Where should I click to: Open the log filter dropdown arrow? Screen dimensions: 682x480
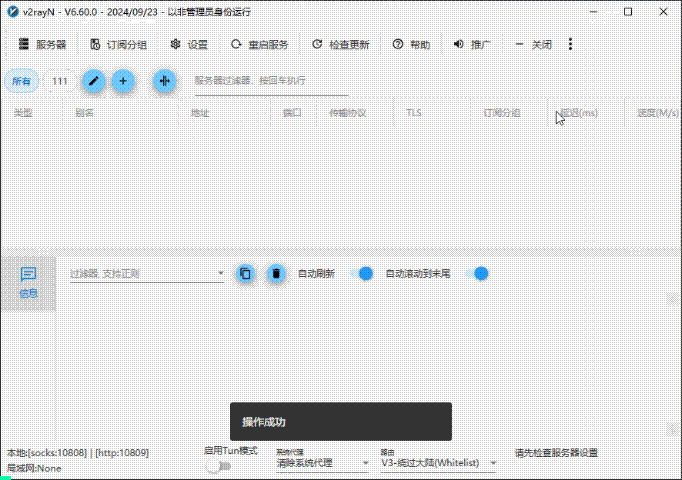221,273
